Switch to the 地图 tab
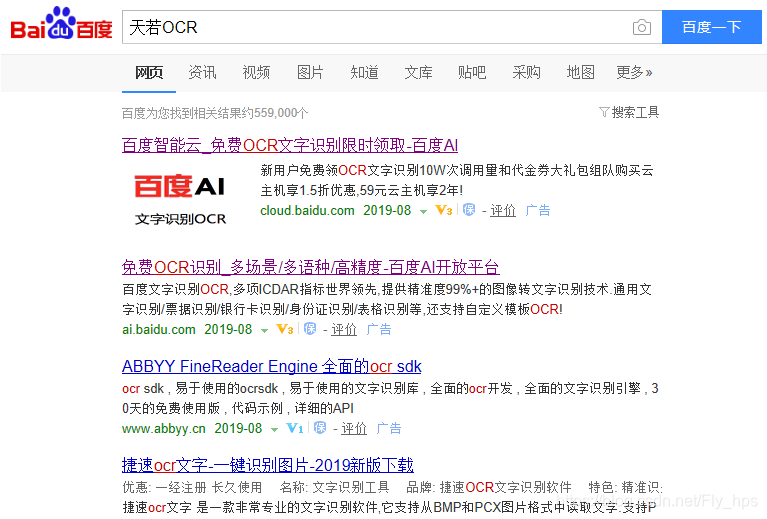767x519 pixels. (580, 72)
